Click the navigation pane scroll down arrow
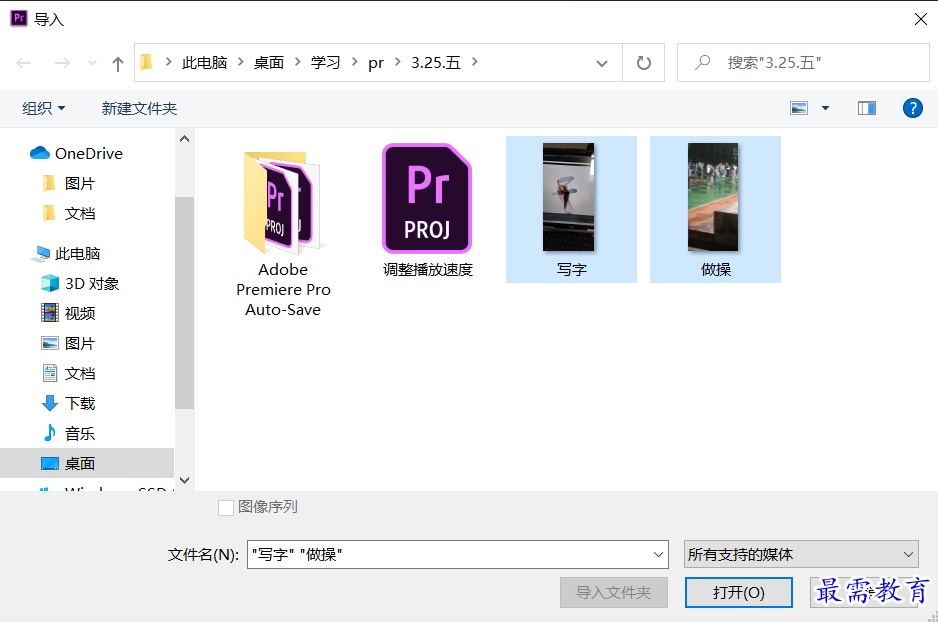This screenshot has height=622, width=938. pyautogui.click(x=184, y=480)
